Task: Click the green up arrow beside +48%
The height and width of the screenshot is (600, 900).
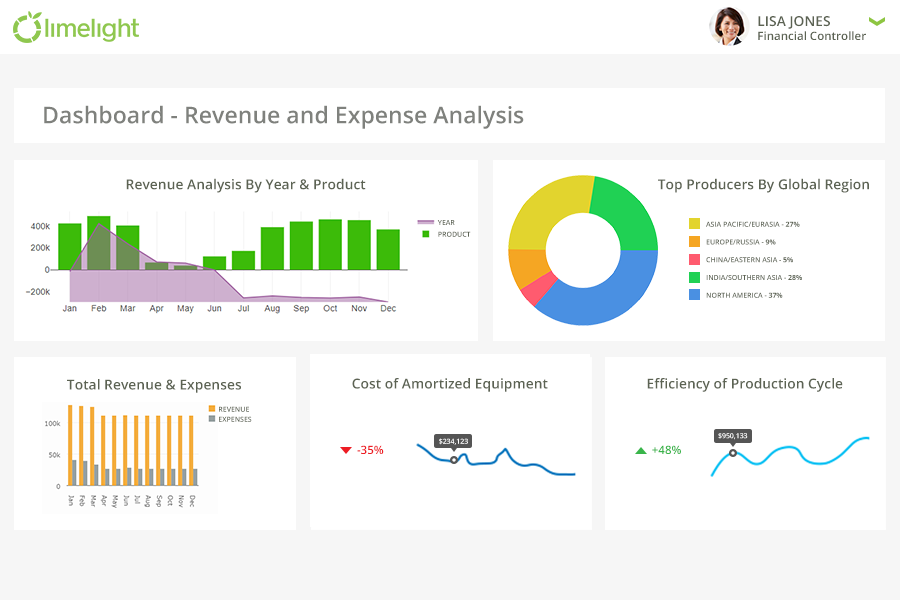Action: click(641, 450)
